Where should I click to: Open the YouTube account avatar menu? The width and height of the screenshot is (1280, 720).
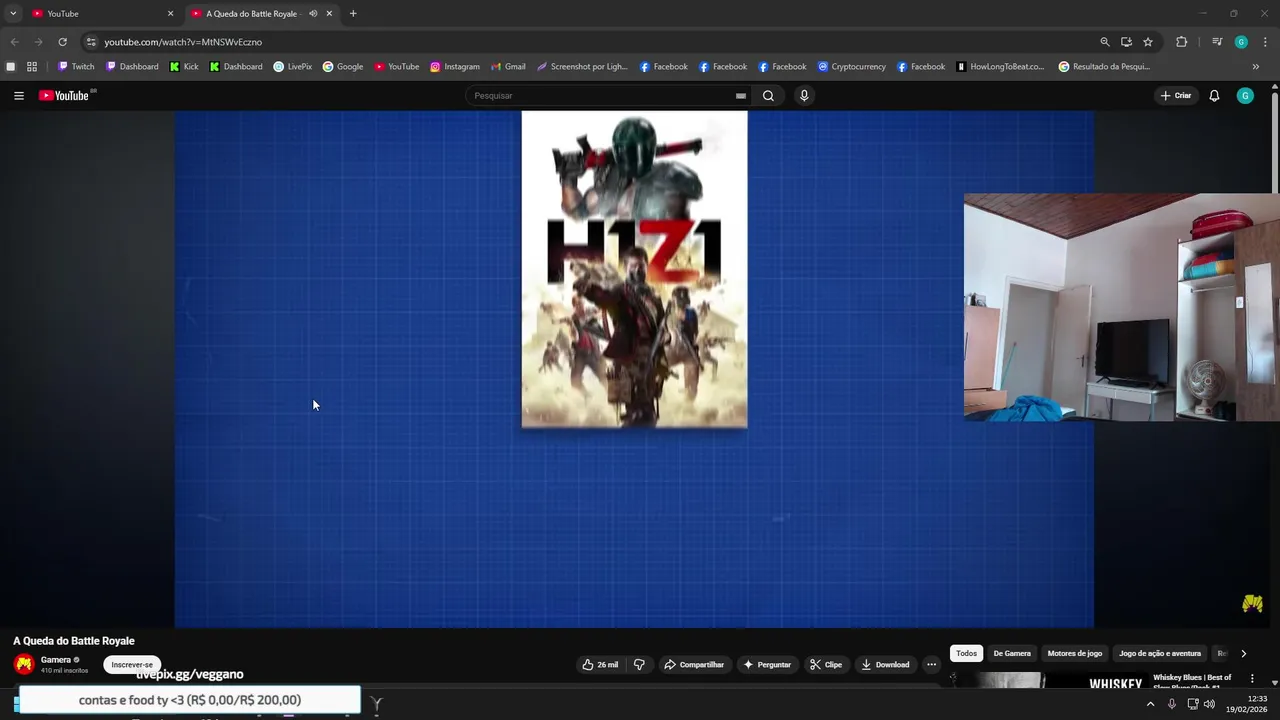(x=1245, y=96)
